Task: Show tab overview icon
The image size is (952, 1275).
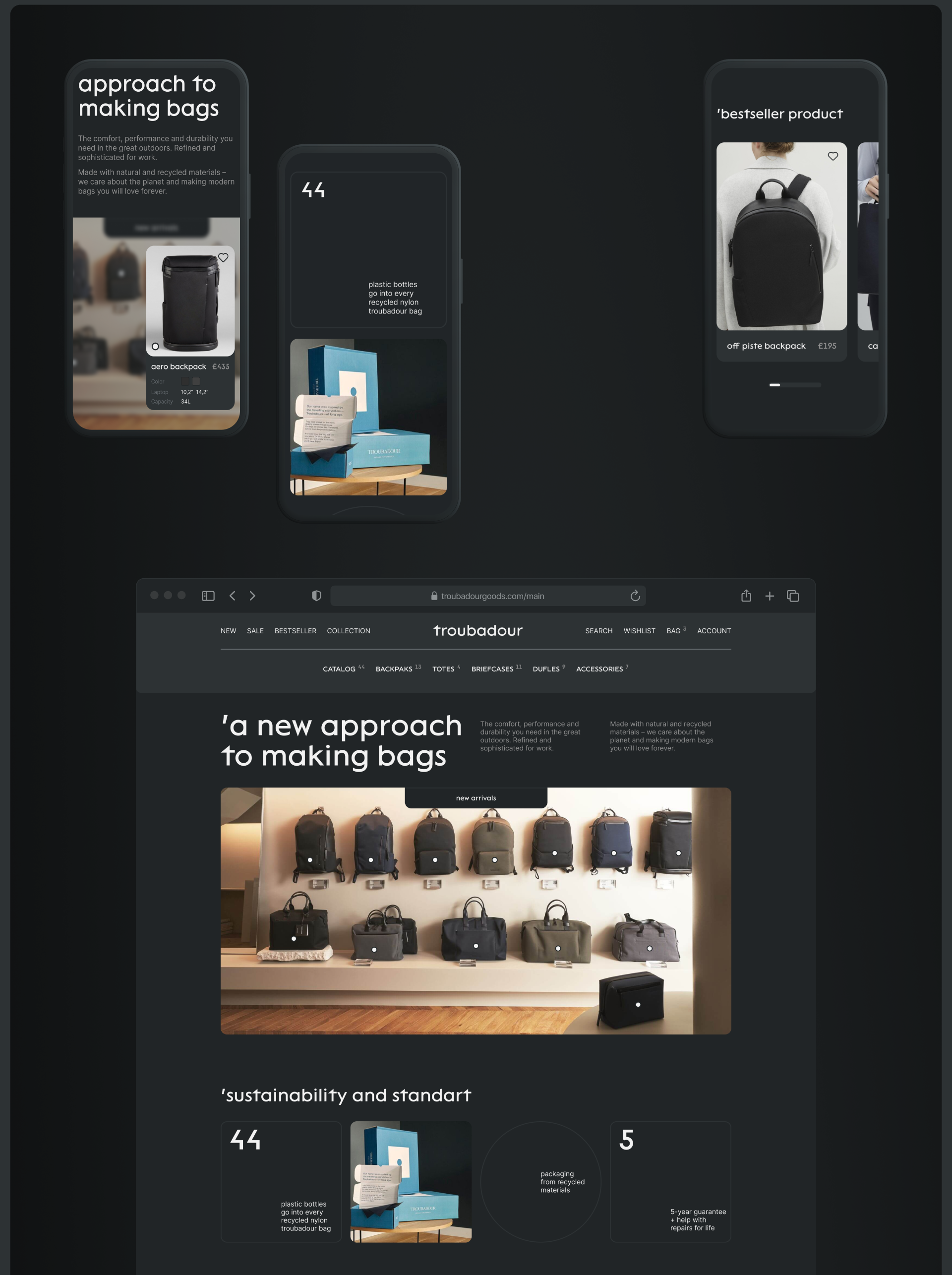Action: click(793, 596)
